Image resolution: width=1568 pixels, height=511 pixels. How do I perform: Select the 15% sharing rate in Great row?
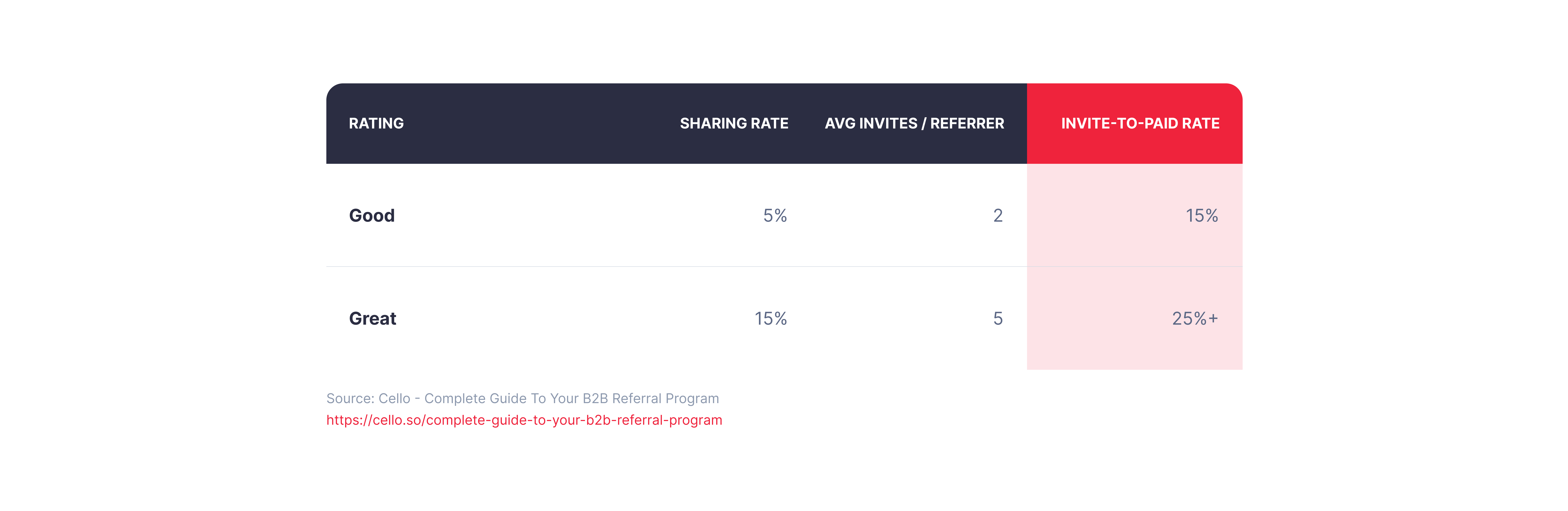coord(771,319)
